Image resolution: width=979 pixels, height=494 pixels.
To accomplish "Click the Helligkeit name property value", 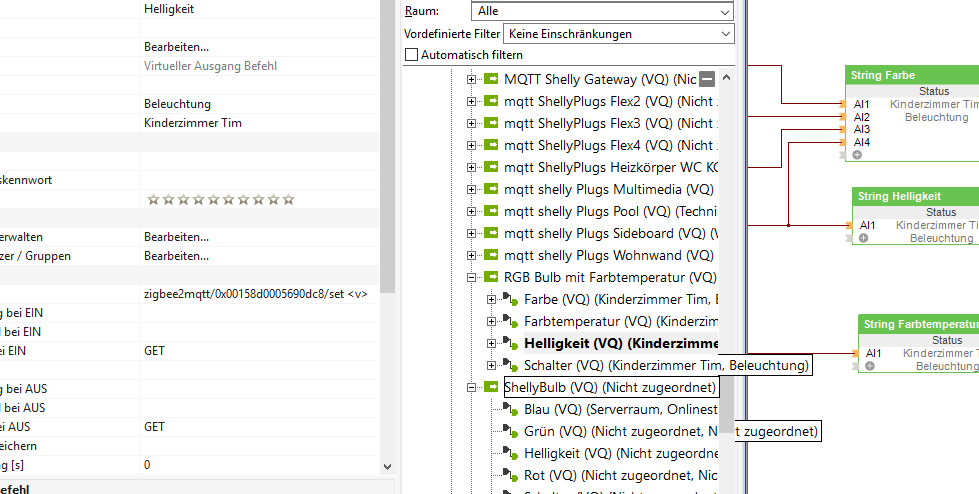I will 169,9.
